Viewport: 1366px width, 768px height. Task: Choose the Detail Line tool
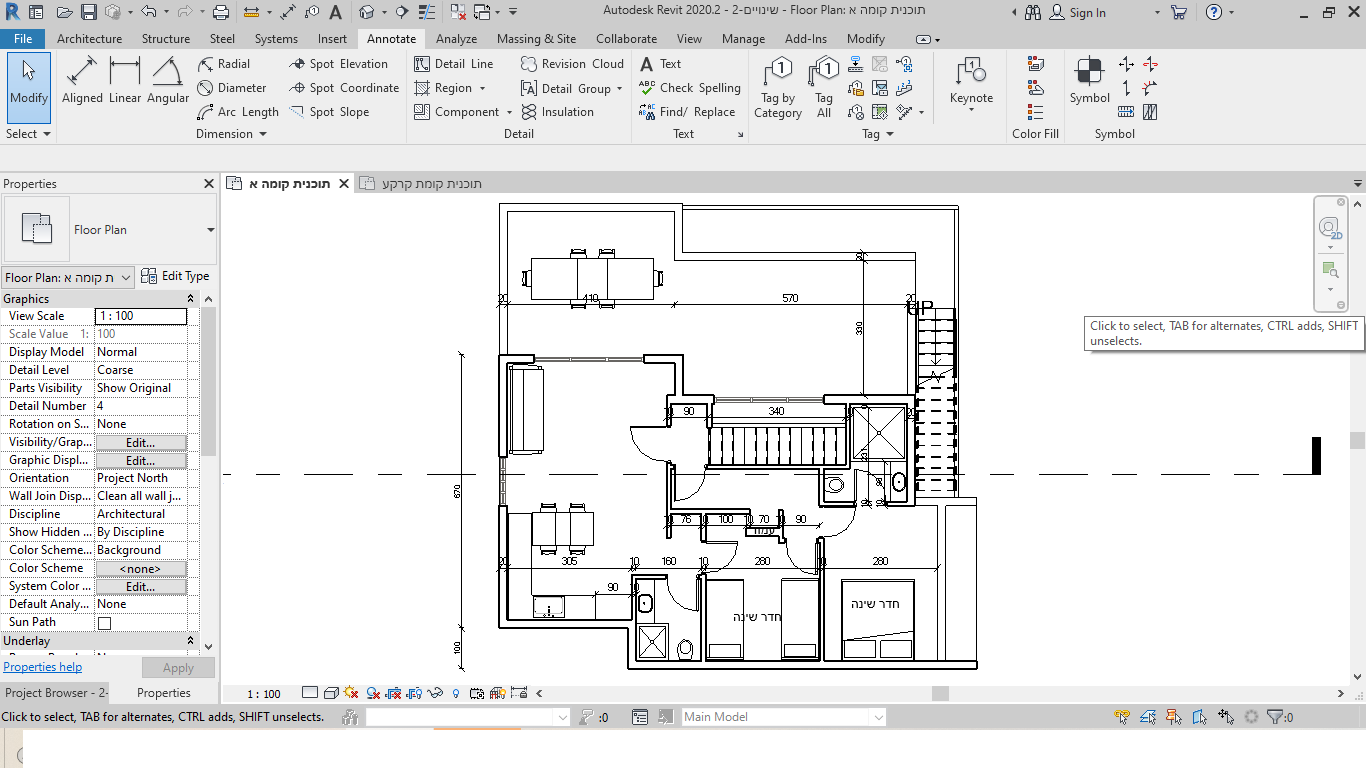[454, 63]
